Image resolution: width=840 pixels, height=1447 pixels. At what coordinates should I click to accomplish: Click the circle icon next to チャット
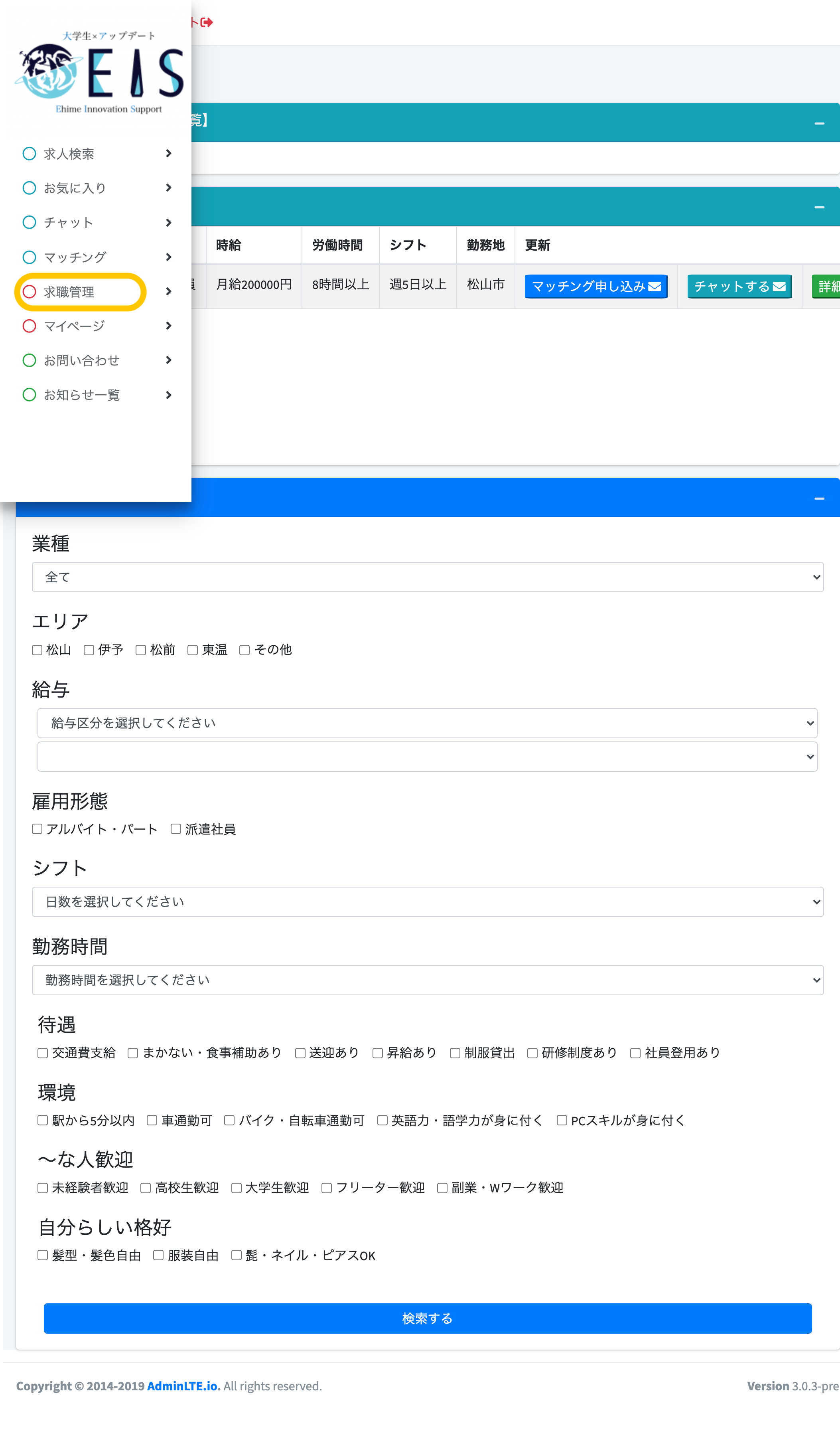[x=29, y=222]
